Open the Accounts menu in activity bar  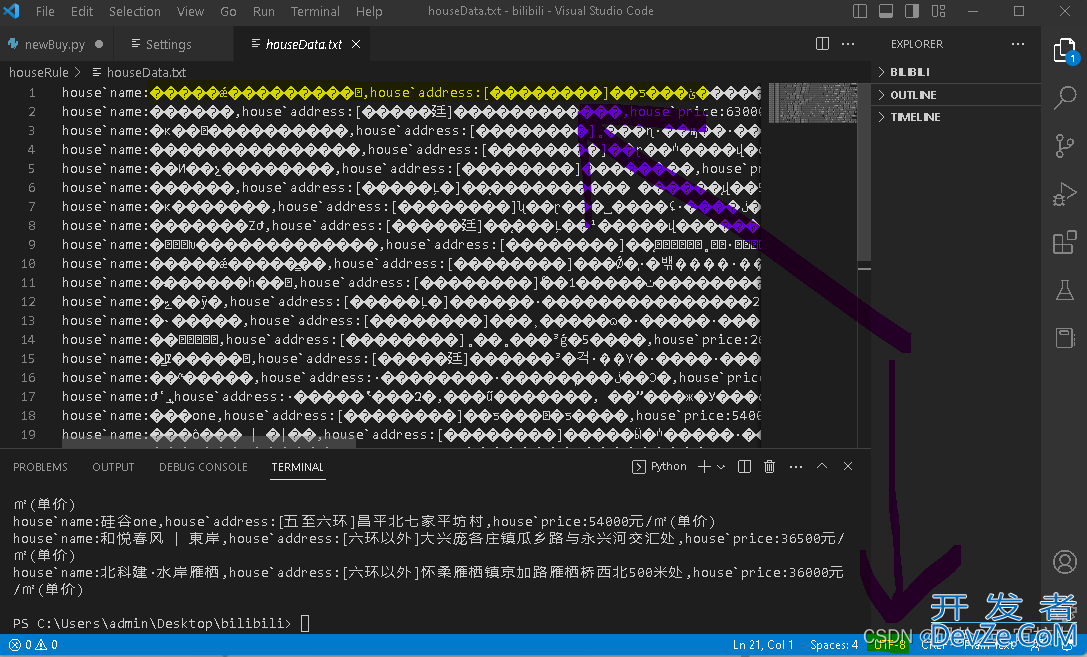click(1064, 561)
